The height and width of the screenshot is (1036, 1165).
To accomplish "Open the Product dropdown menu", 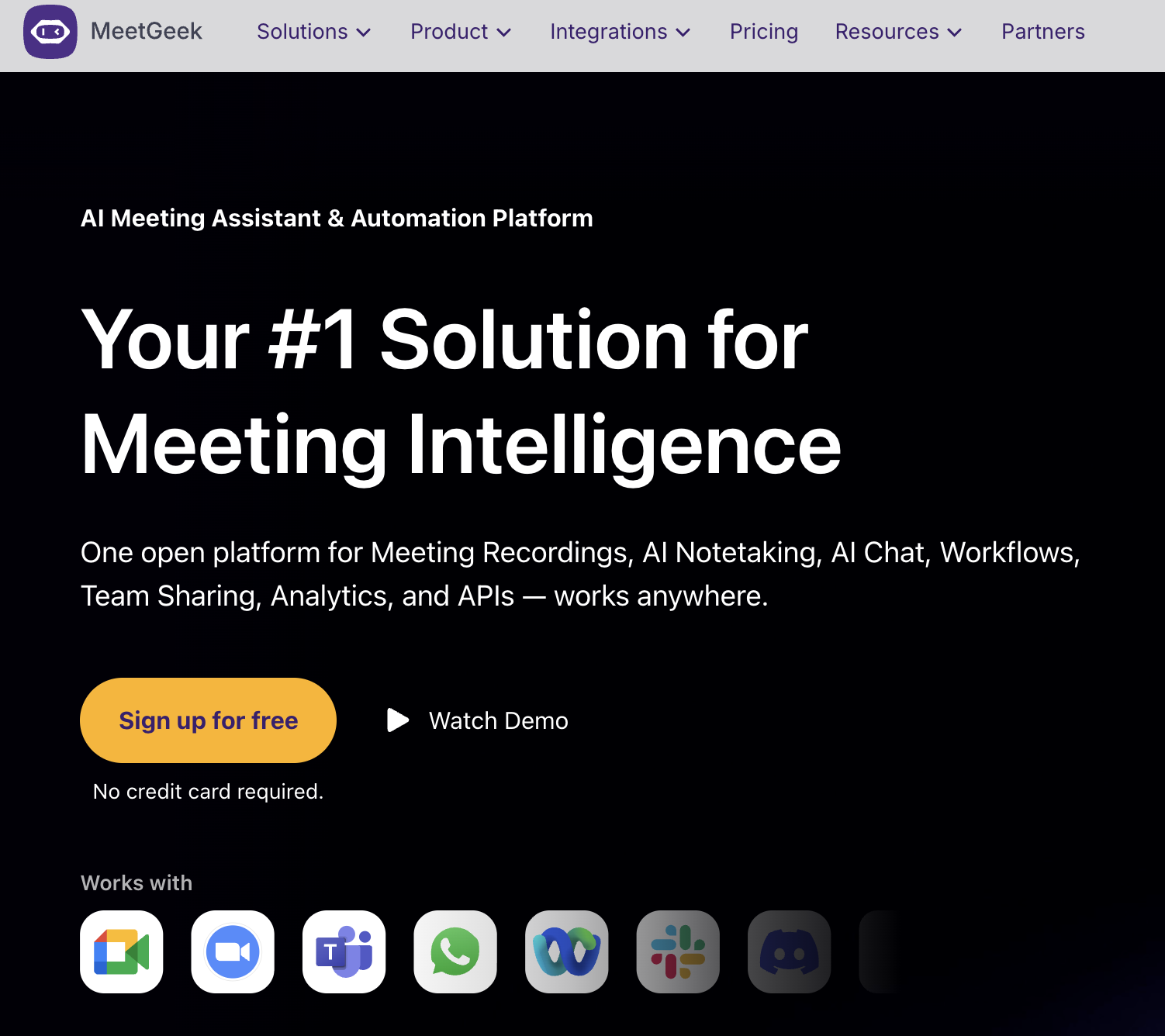I will point(461,32).
